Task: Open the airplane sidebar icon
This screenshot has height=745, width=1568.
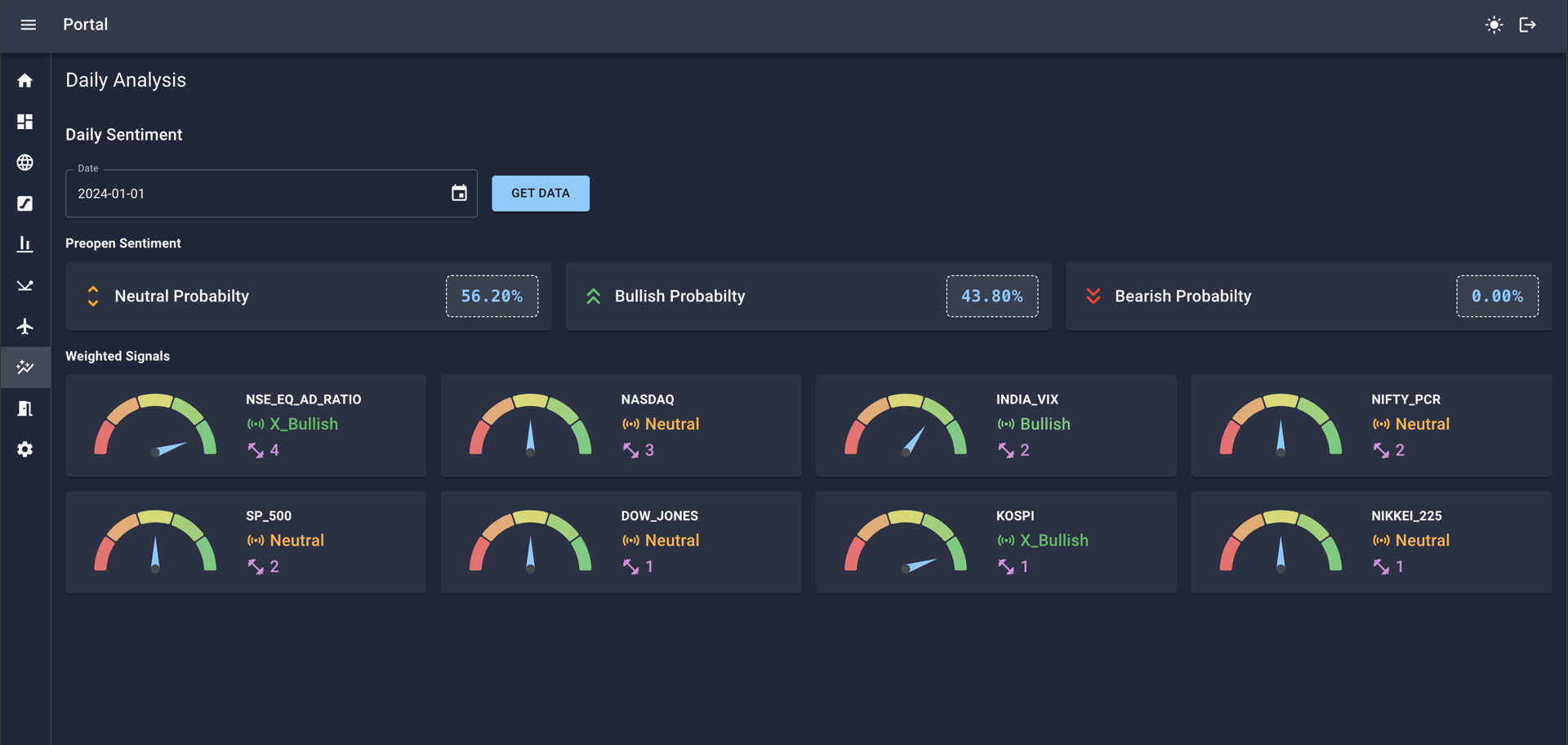Action: pyautogui.click(x=25, y=326)
